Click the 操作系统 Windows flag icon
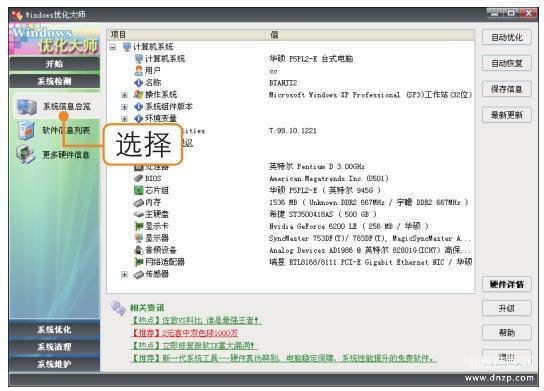Image resolution: width=544 pixels, height=391 pixels. coord(139,94)
